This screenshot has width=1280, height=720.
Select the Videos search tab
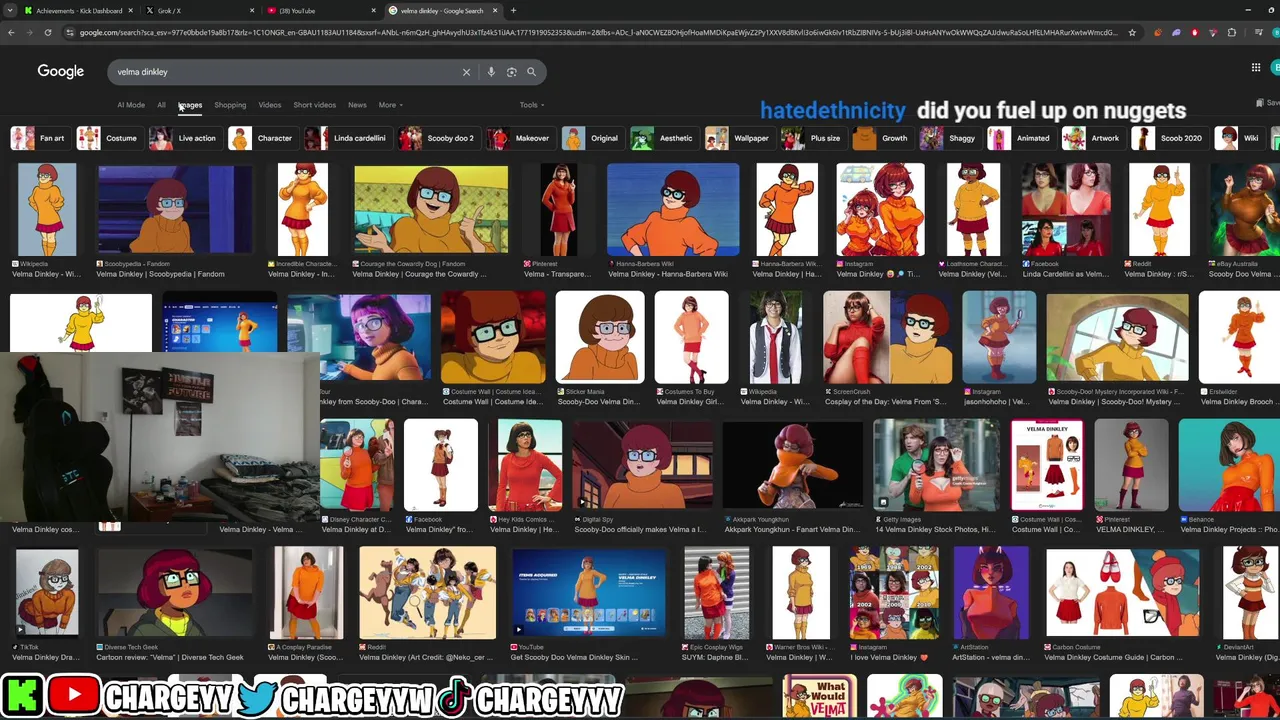(x=270, y=105)
